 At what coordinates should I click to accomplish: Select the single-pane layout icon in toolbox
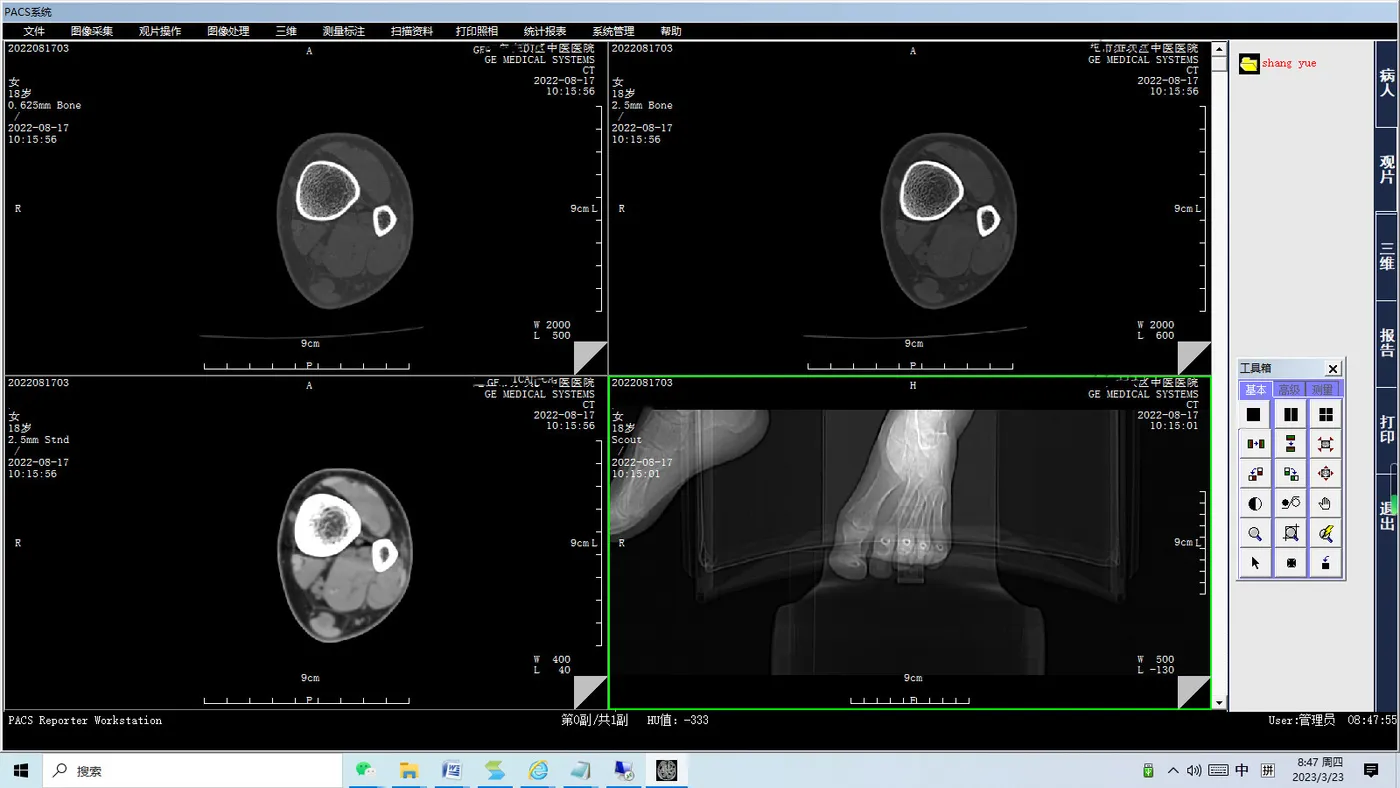pos(1254,414)
